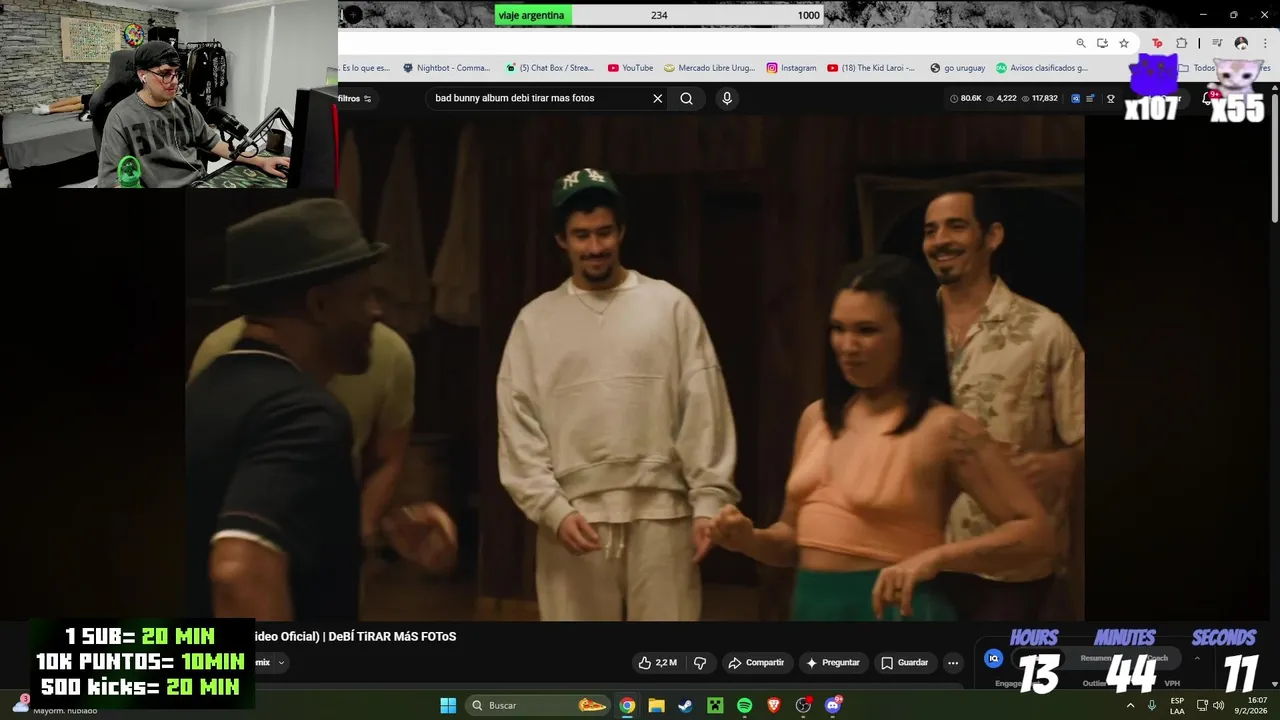Click the install/cast icon in address bar

point(1102,43)
